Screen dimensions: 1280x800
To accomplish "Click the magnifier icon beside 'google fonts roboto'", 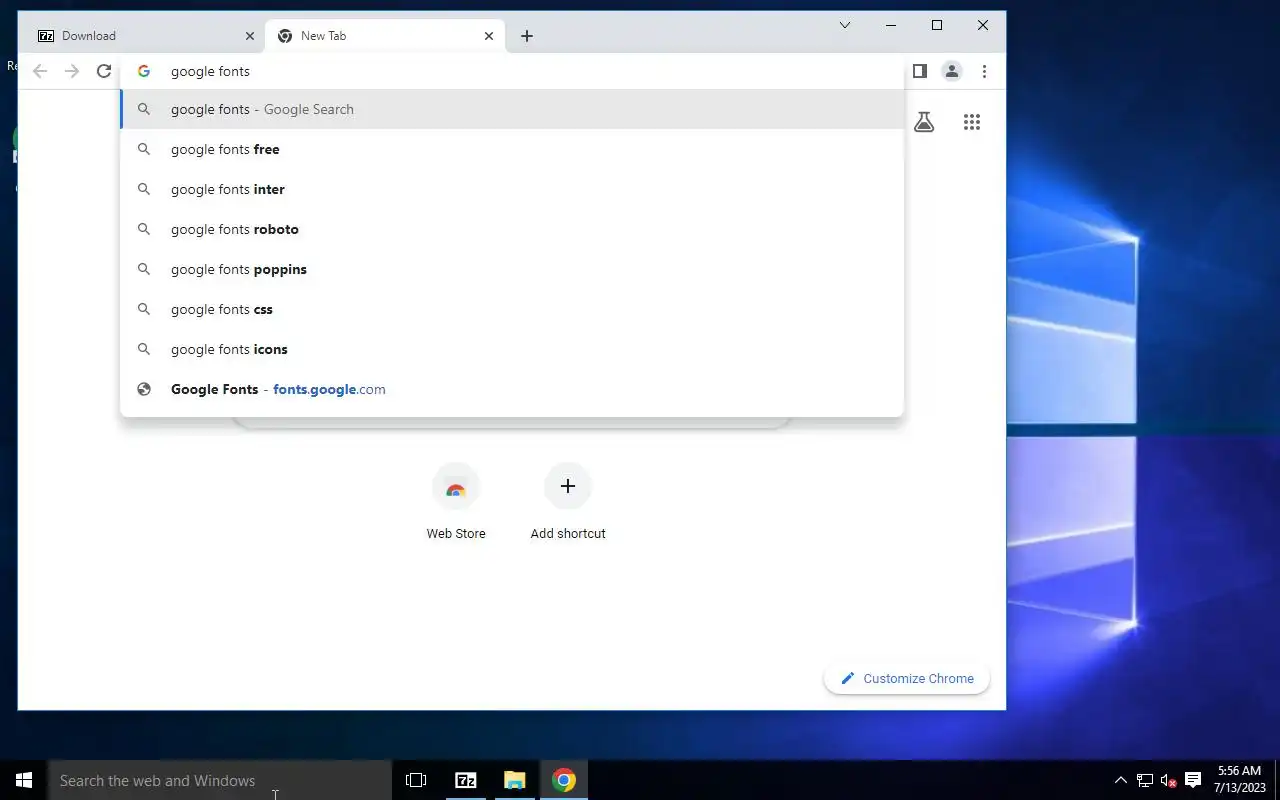I will click(144, 229).
